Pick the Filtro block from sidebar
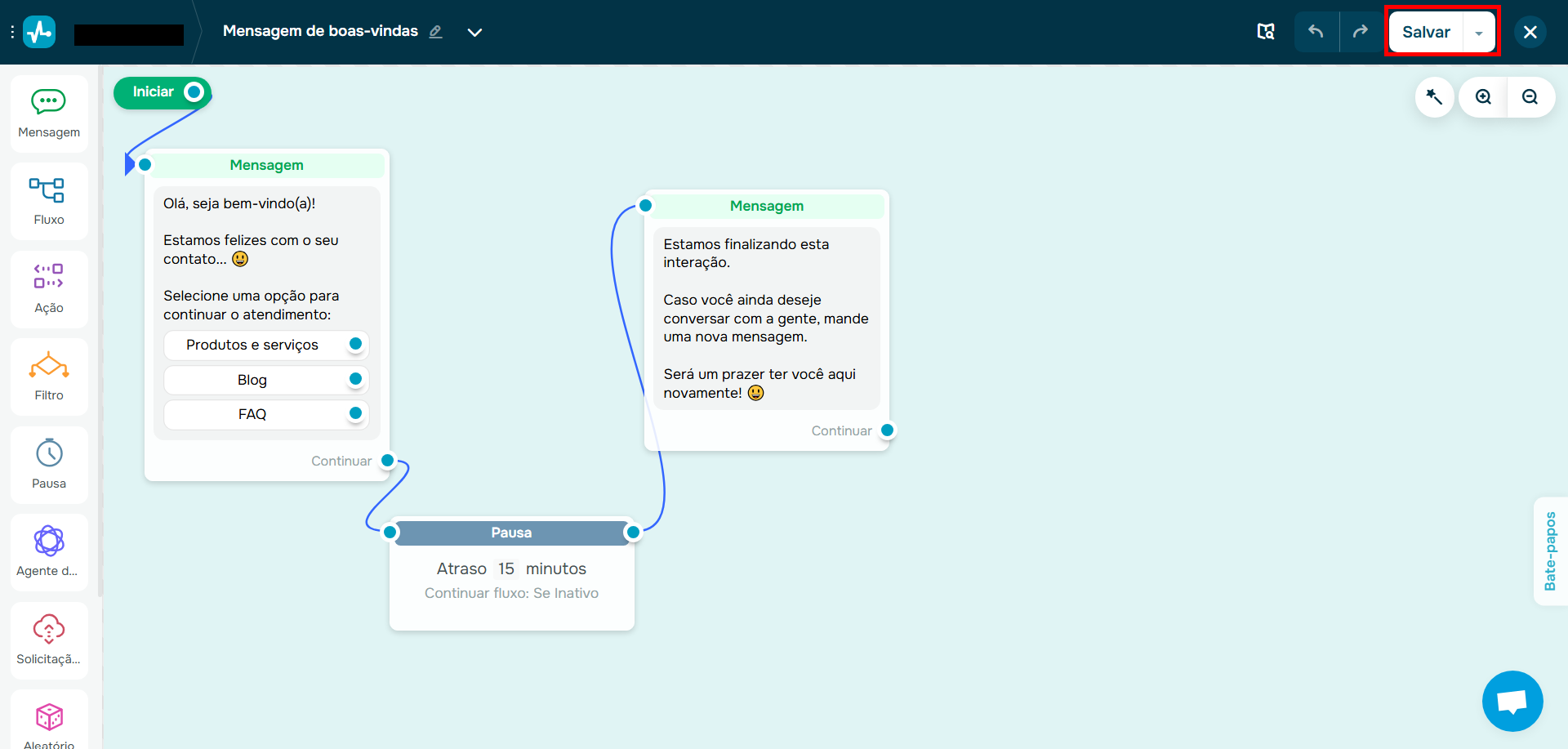 coord(48,376)
